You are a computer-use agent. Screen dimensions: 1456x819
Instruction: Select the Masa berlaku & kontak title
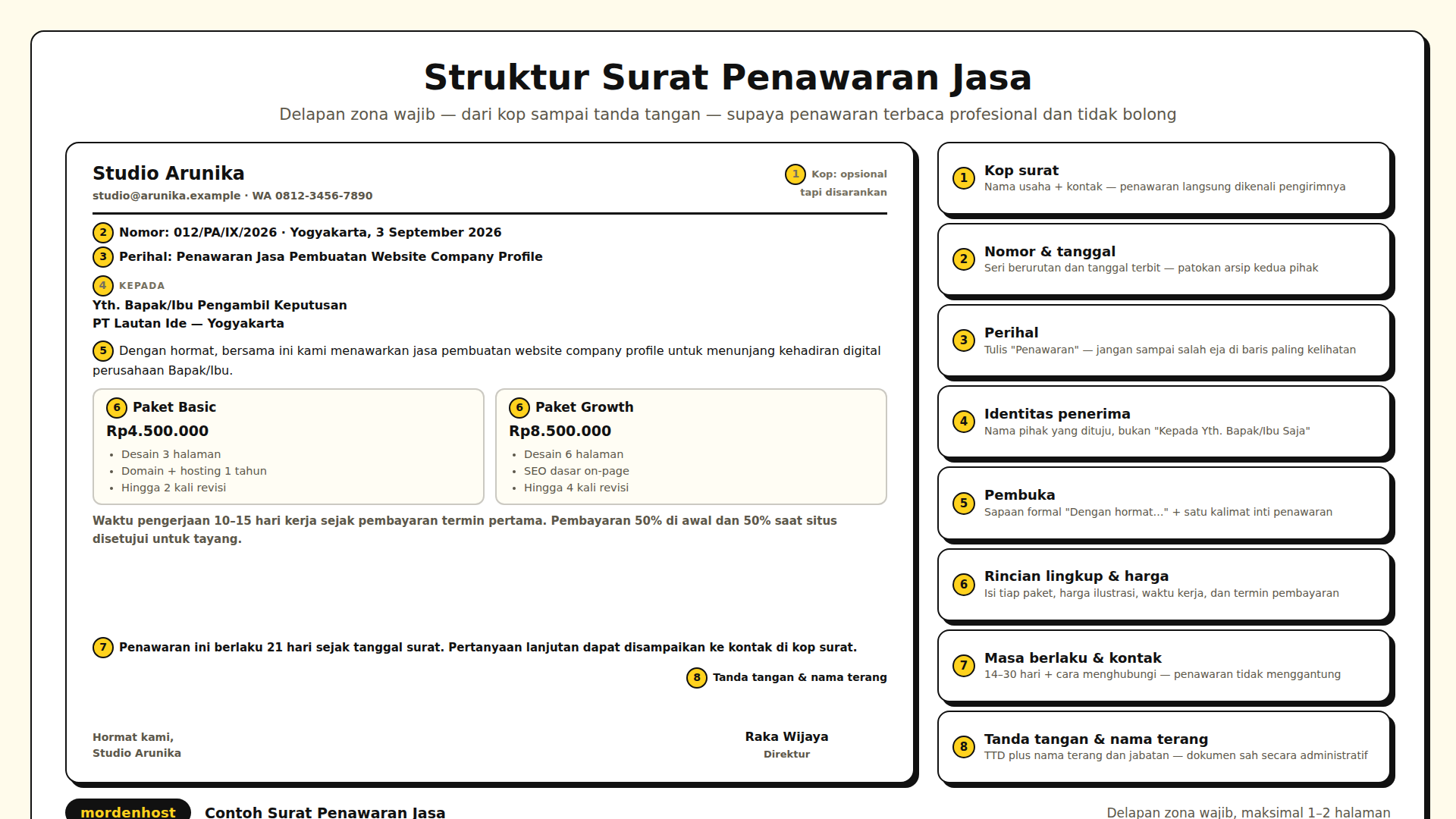pyautogui.click(x=1072, y=658)
